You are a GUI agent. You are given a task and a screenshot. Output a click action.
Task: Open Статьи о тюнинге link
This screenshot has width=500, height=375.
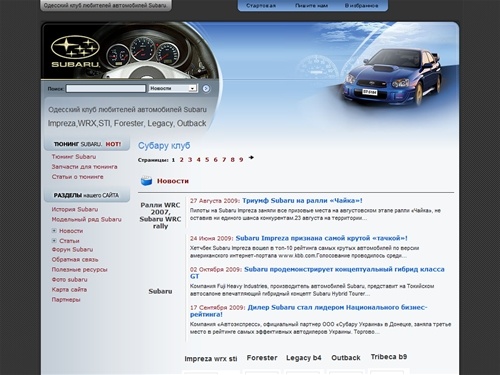[x=77, y=177]
